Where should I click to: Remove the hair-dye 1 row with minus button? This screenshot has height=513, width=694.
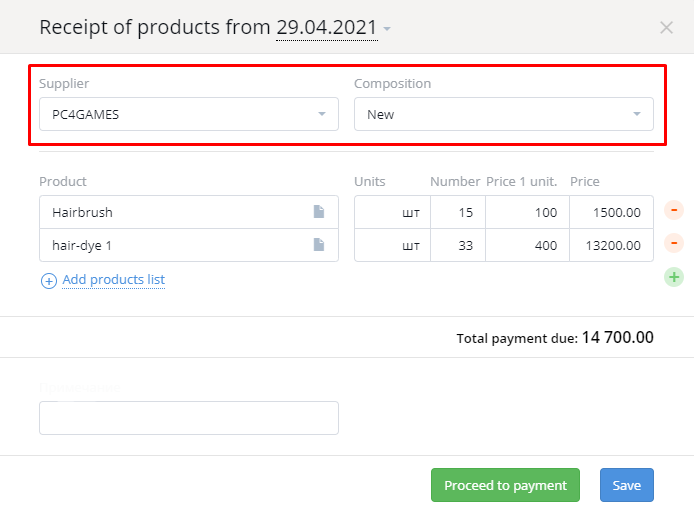674,243
